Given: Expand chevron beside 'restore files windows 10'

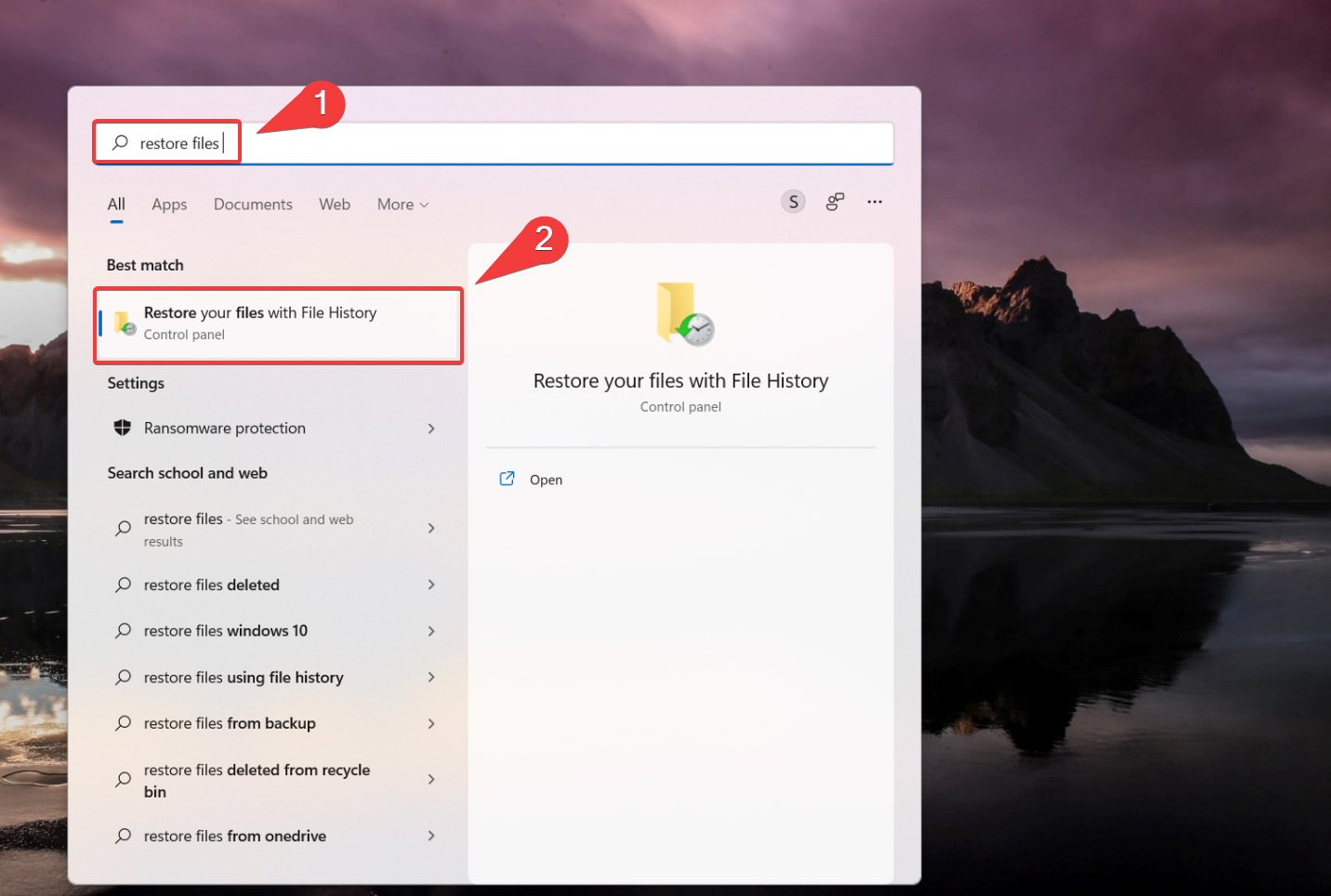Looking at the screenshot, I should pyautogui.click(x=431, y=631).
